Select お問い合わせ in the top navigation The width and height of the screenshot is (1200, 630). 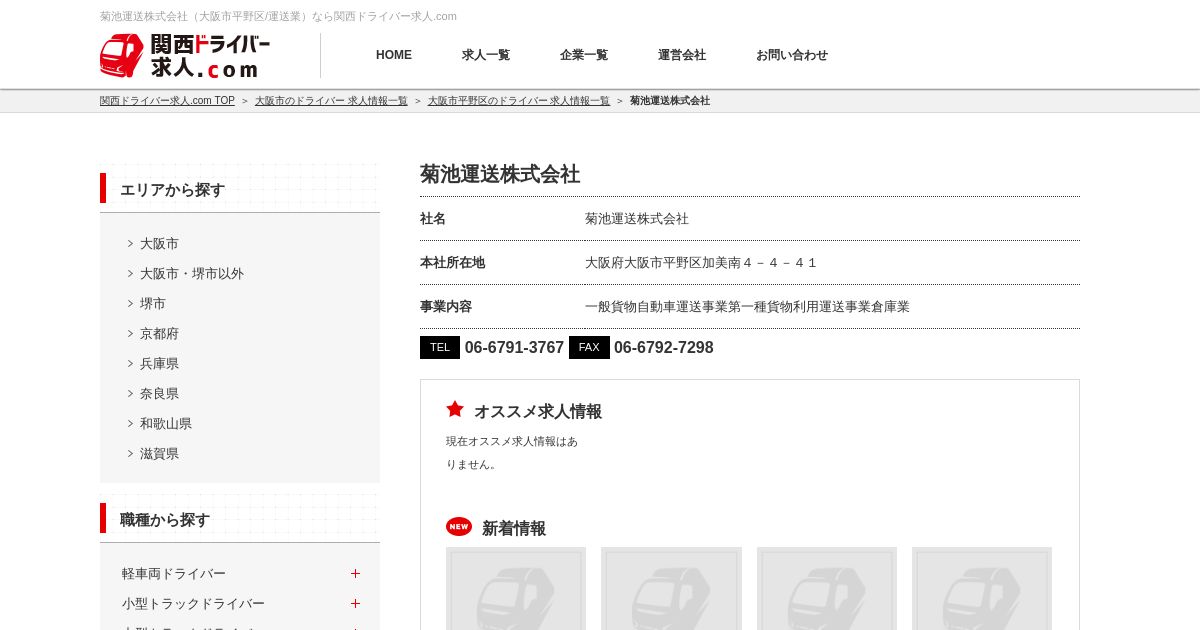tap(792, 55)
